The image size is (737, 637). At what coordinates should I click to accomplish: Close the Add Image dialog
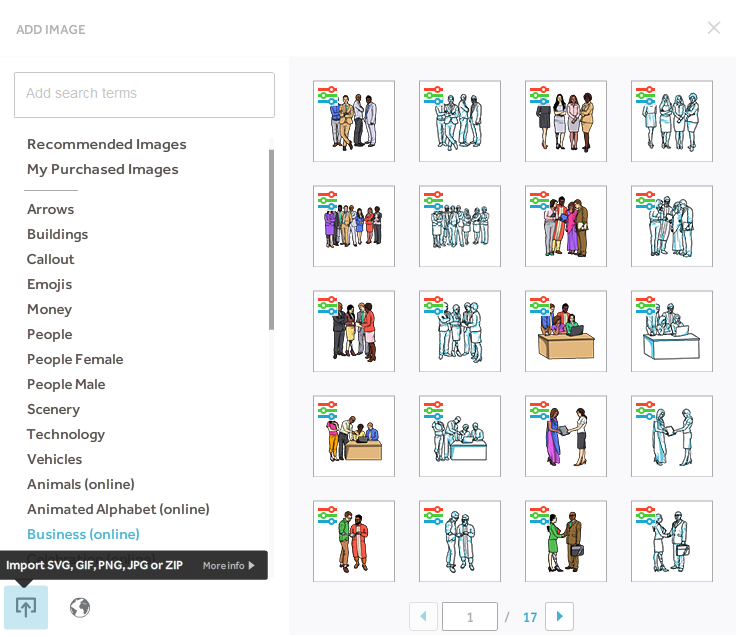point(713,28)
